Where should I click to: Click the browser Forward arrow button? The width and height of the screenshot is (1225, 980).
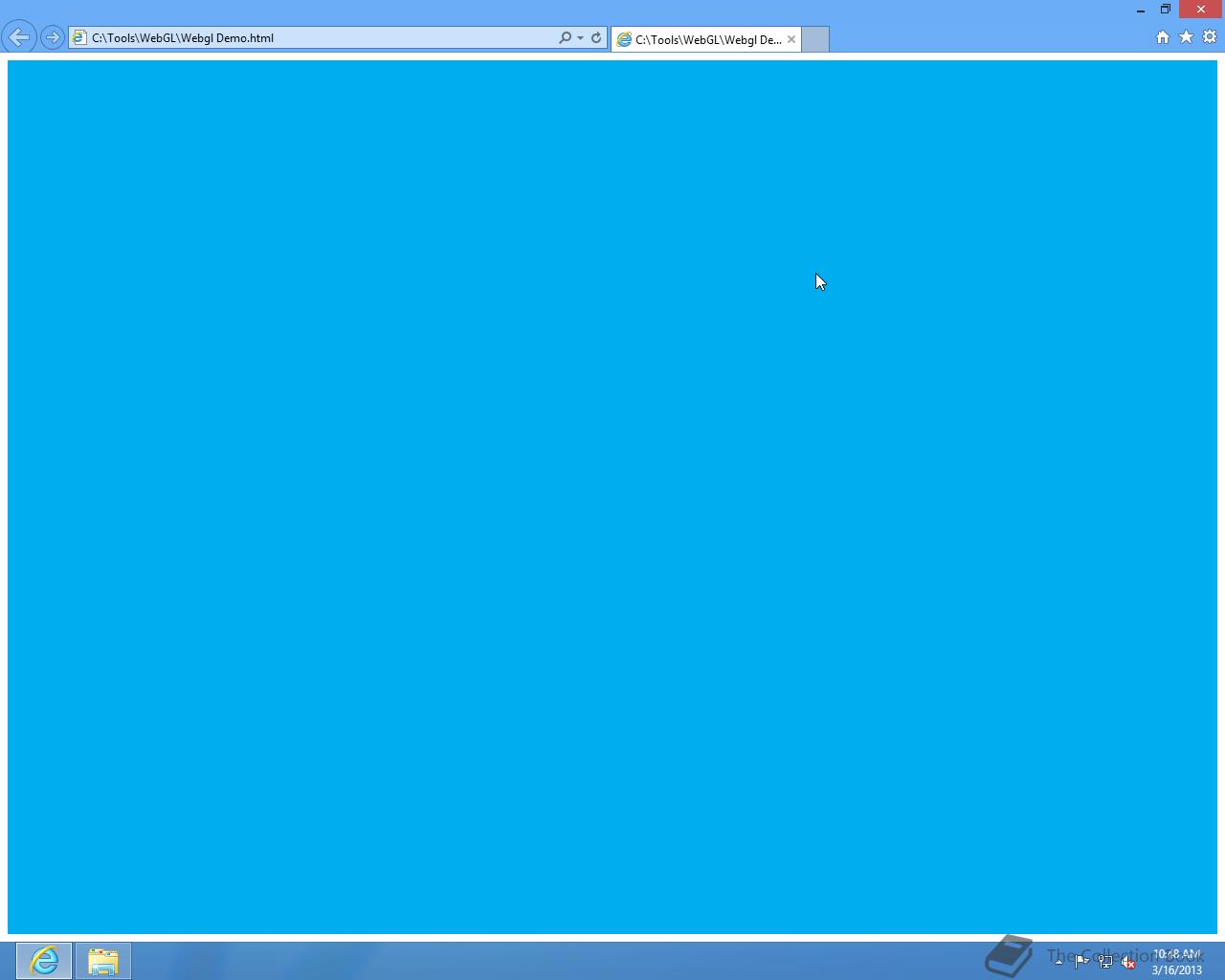[x=53, y=37]
